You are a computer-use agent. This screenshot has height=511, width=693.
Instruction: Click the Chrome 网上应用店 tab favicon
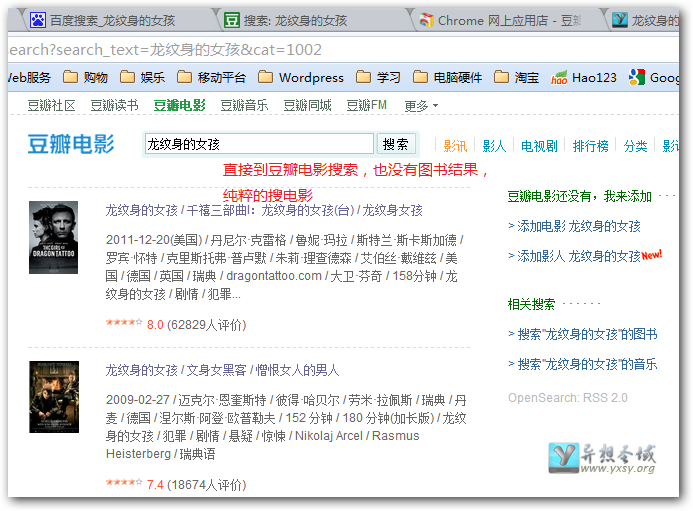click(426, 20)
